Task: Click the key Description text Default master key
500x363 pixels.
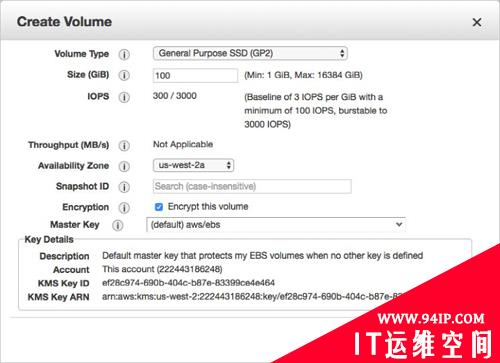Action: 263,256
